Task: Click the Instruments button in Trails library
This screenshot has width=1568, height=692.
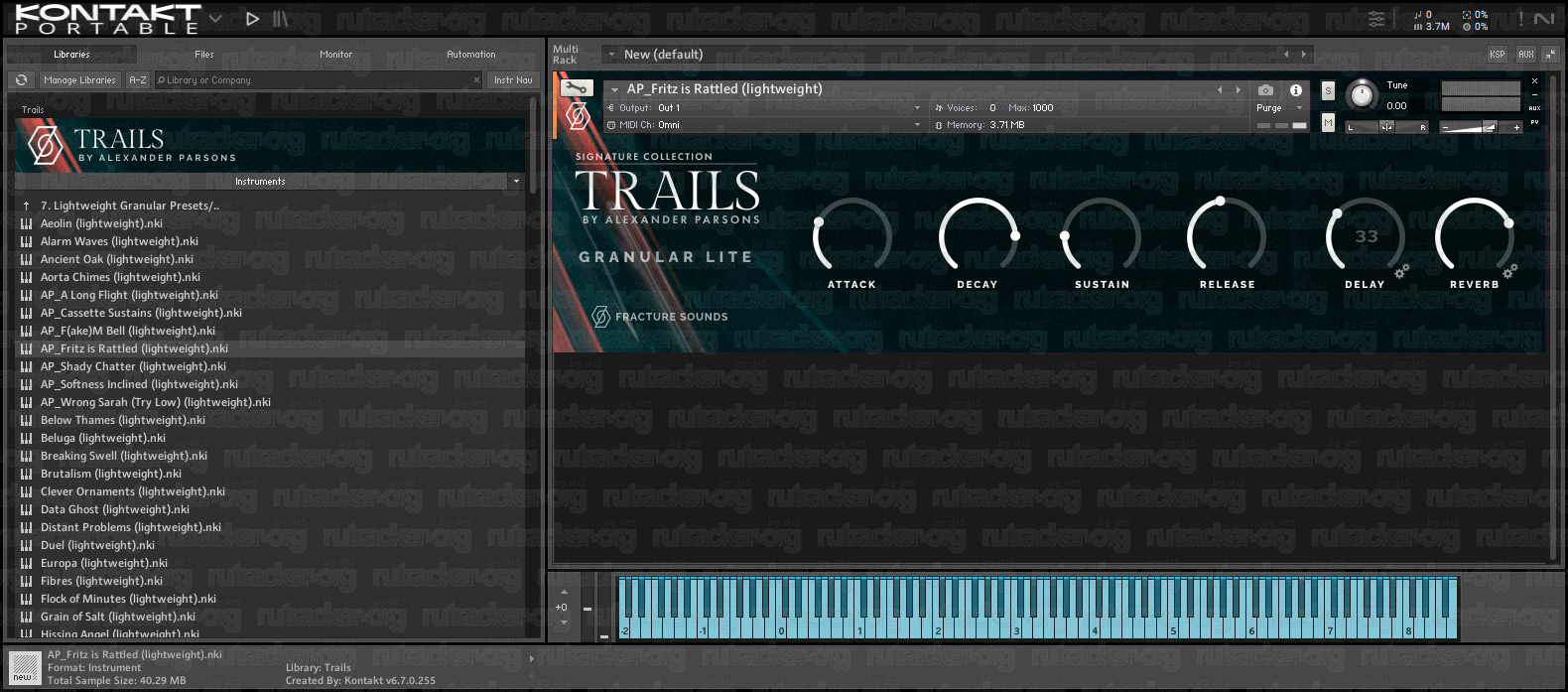Action: coord(260,182)
